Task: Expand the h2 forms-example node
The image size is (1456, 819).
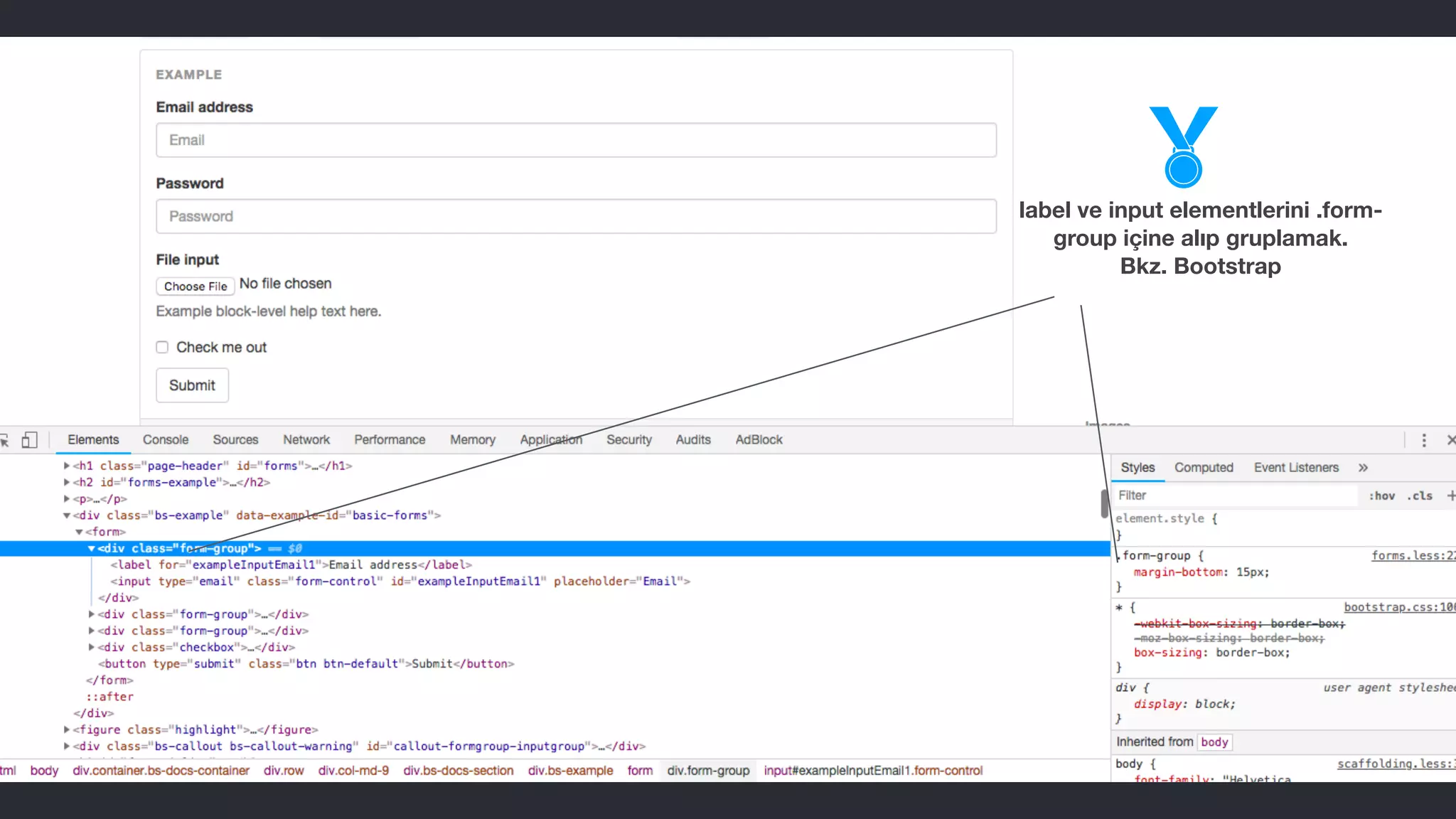Action: 67,482
